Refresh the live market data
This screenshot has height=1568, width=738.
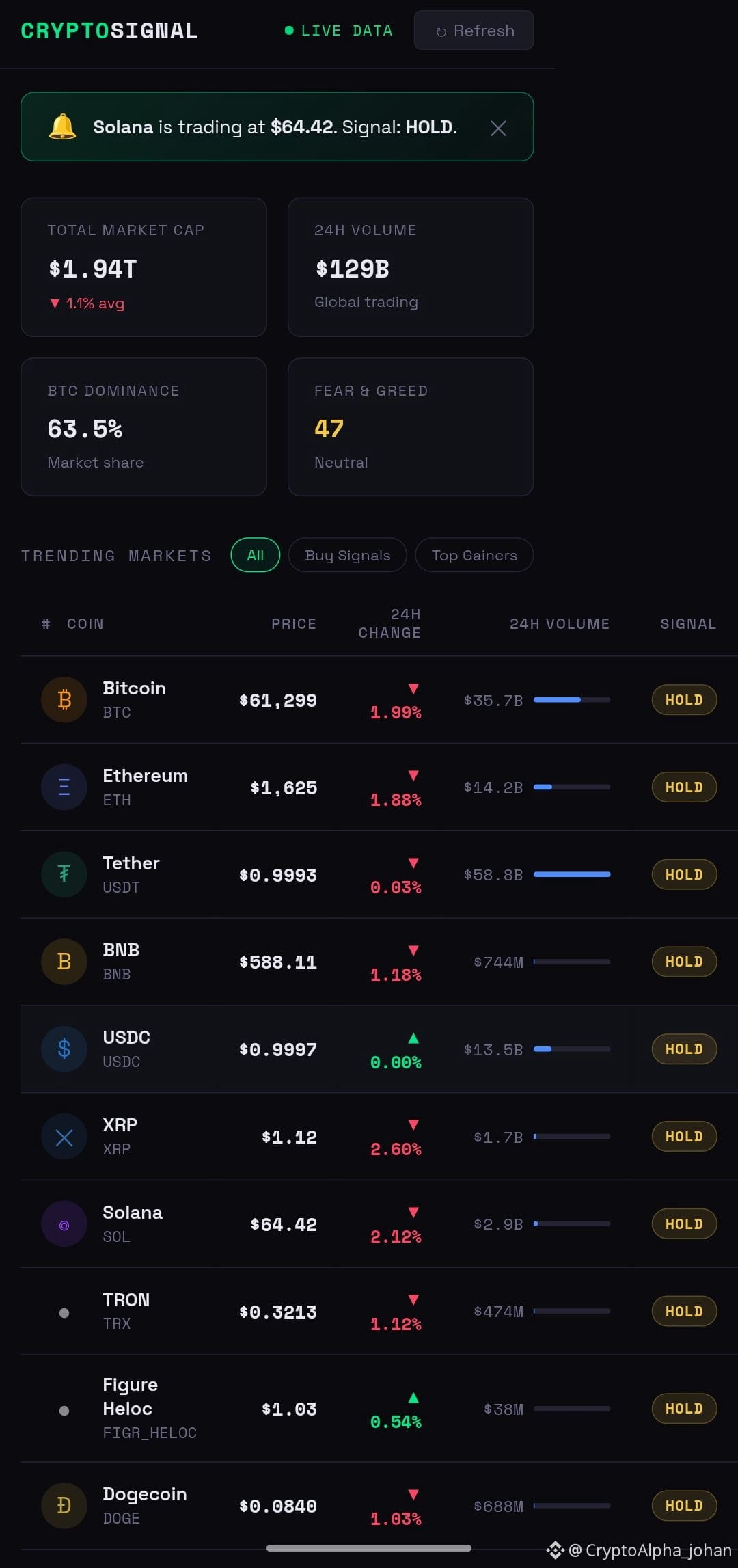click(474, 31)
